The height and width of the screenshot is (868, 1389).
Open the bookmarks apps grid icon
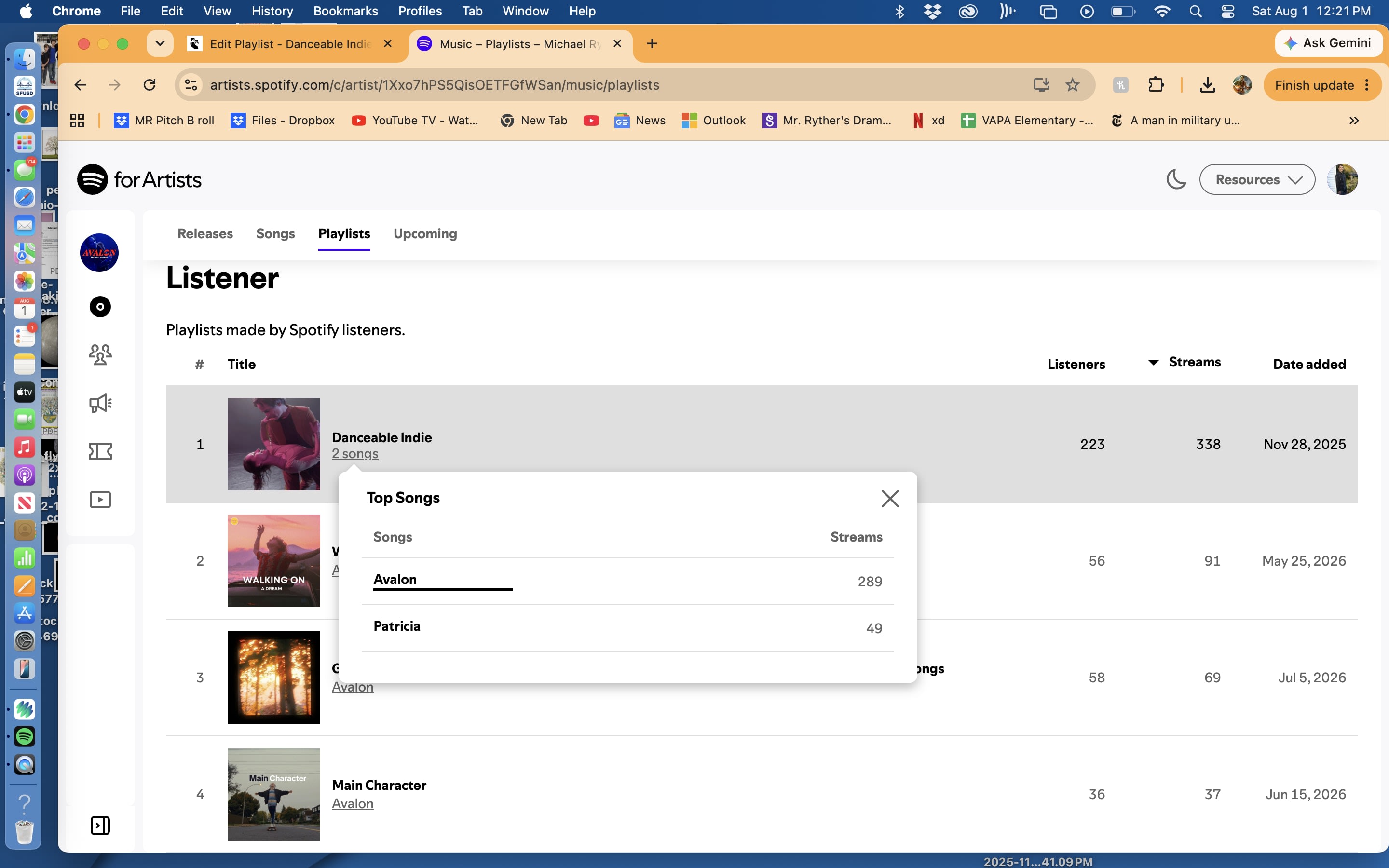(77, 121)
